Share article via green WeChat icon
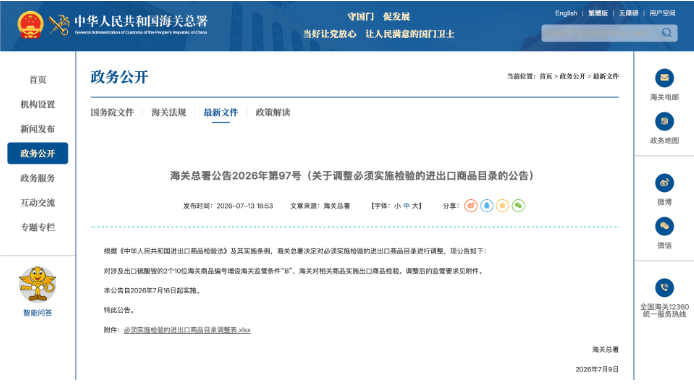 (x=518, y=205)
